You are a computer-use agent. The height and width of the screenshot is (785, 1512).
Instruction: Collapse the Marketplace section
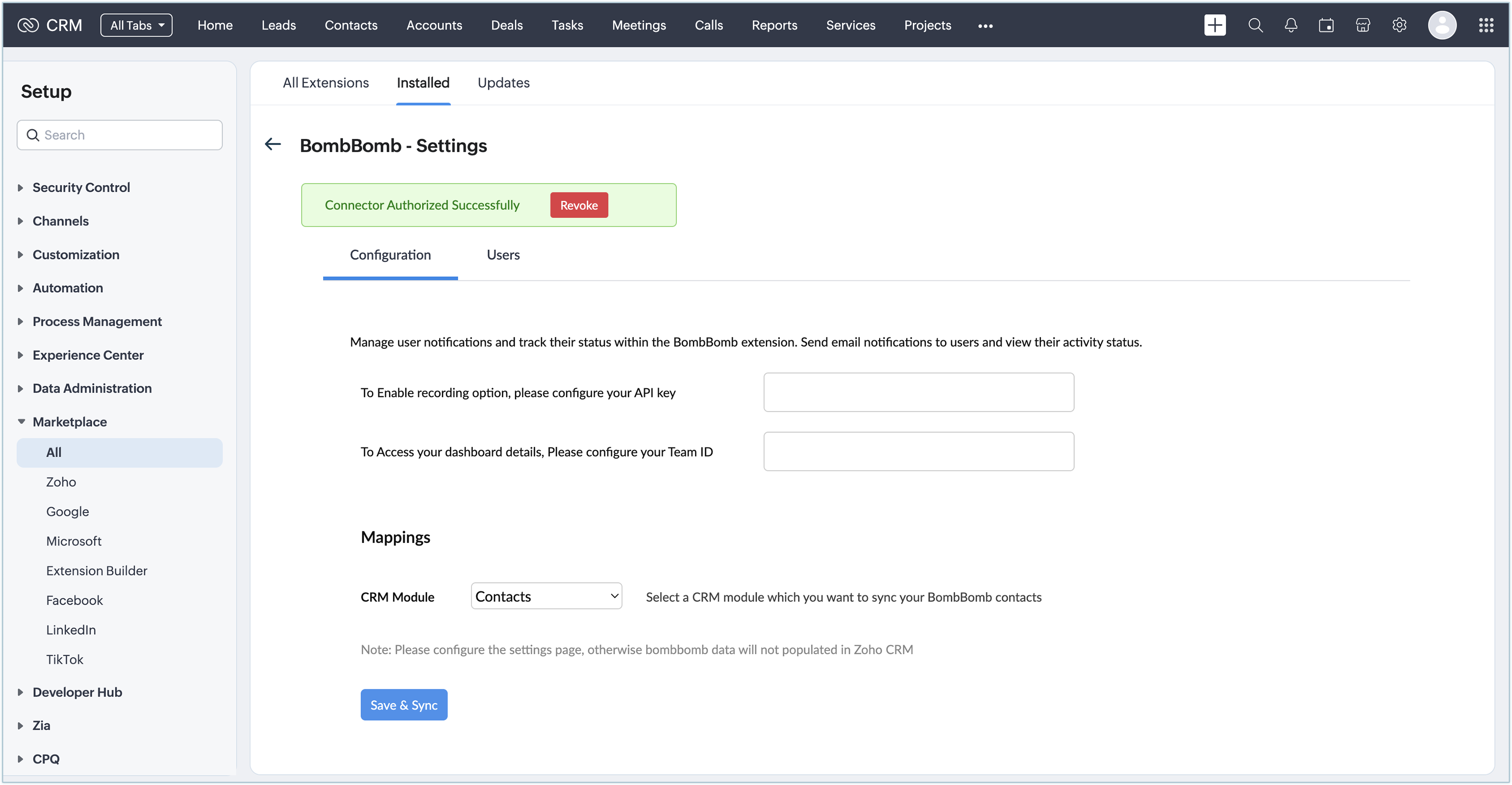coord(68,421)
